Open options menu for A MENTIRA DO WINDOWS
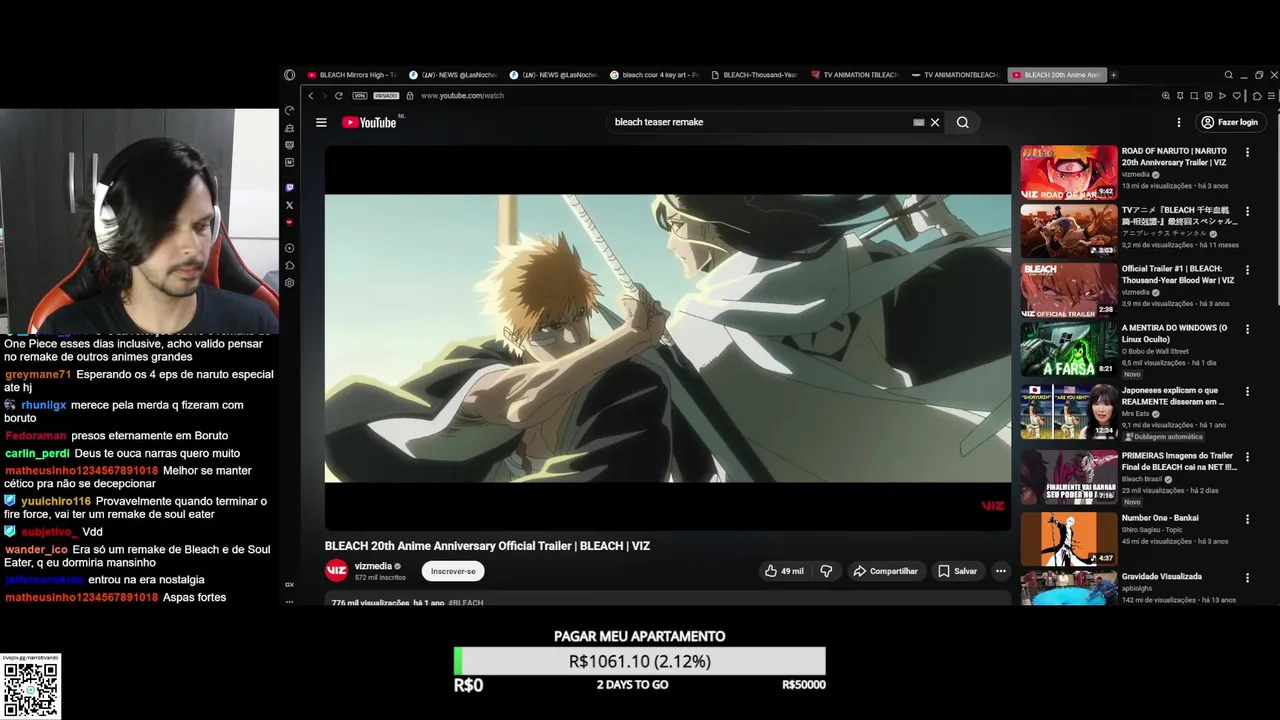 (x=1247, y=329)
